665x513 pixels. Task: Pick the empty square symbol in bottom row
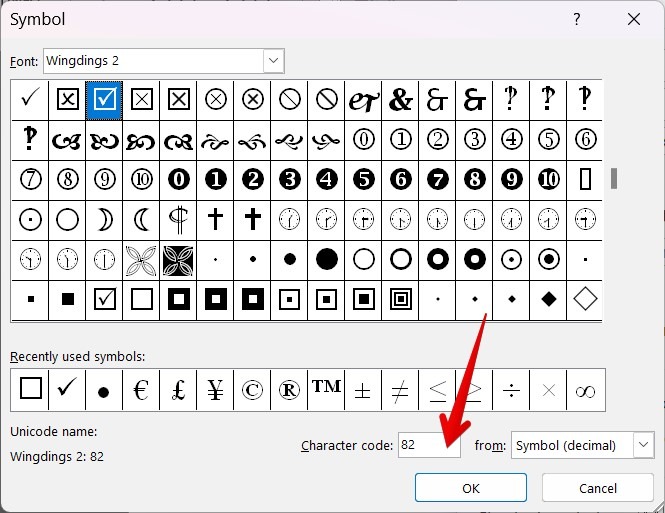pyautogui.click(x=141, y=299)
